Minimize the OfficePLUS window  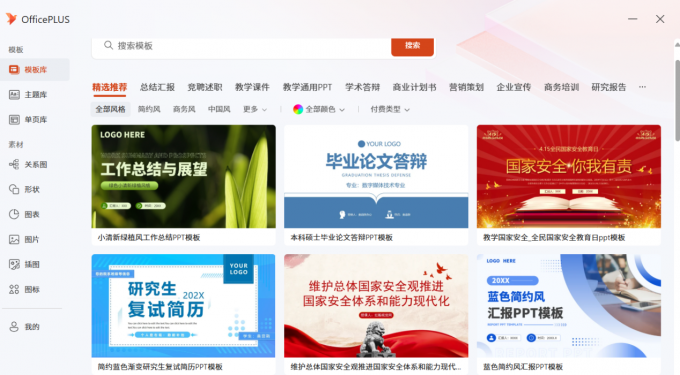[633, 19]
